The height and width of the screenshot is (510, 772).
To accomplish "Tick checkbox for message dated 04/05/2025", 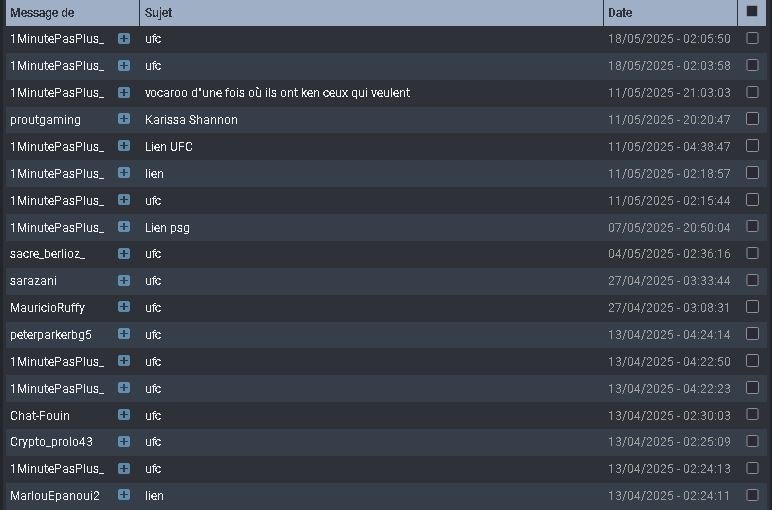I will coord(752,254).
